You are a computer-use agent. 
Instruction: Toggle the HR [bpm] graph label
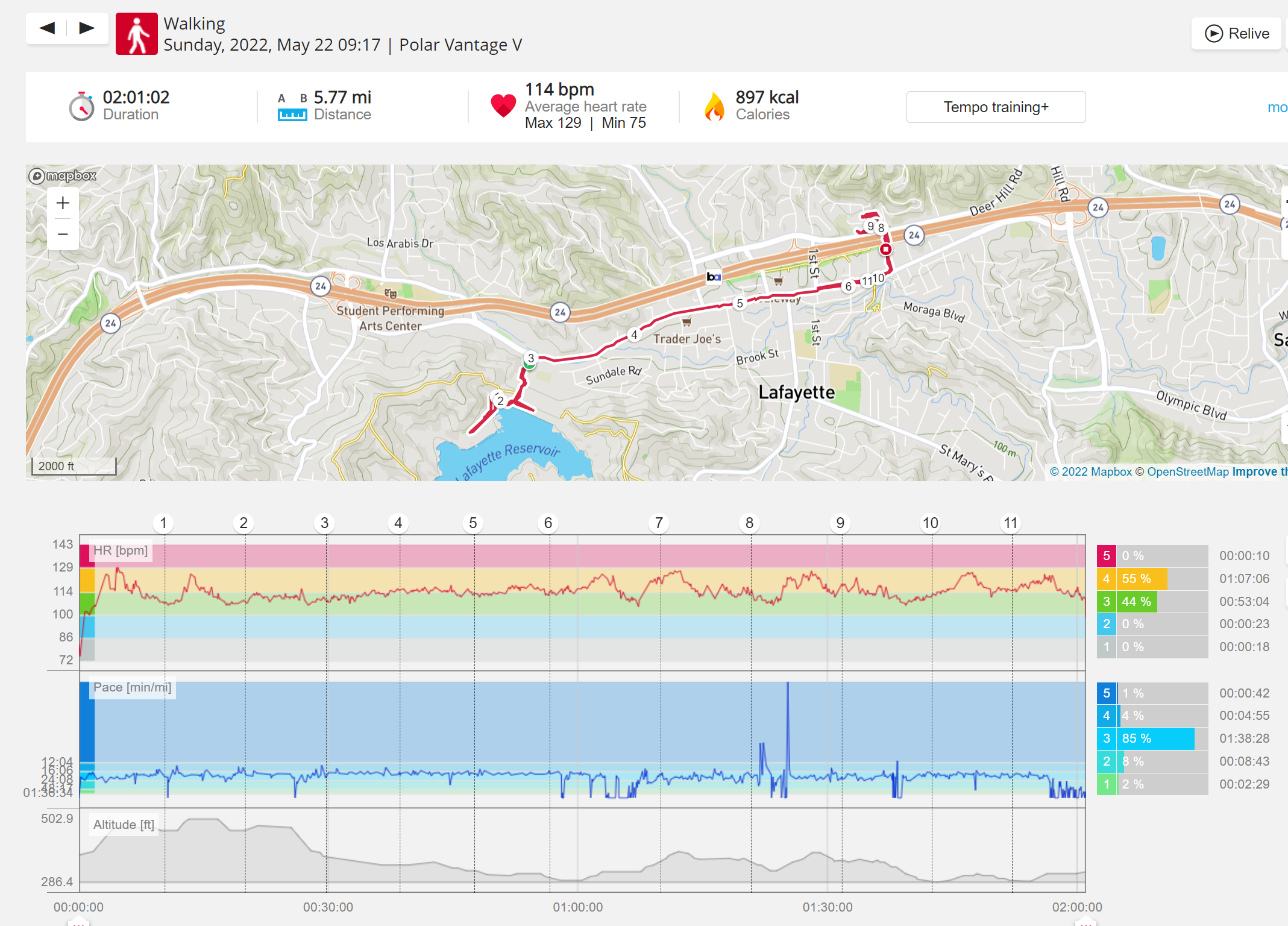[121, 550]
